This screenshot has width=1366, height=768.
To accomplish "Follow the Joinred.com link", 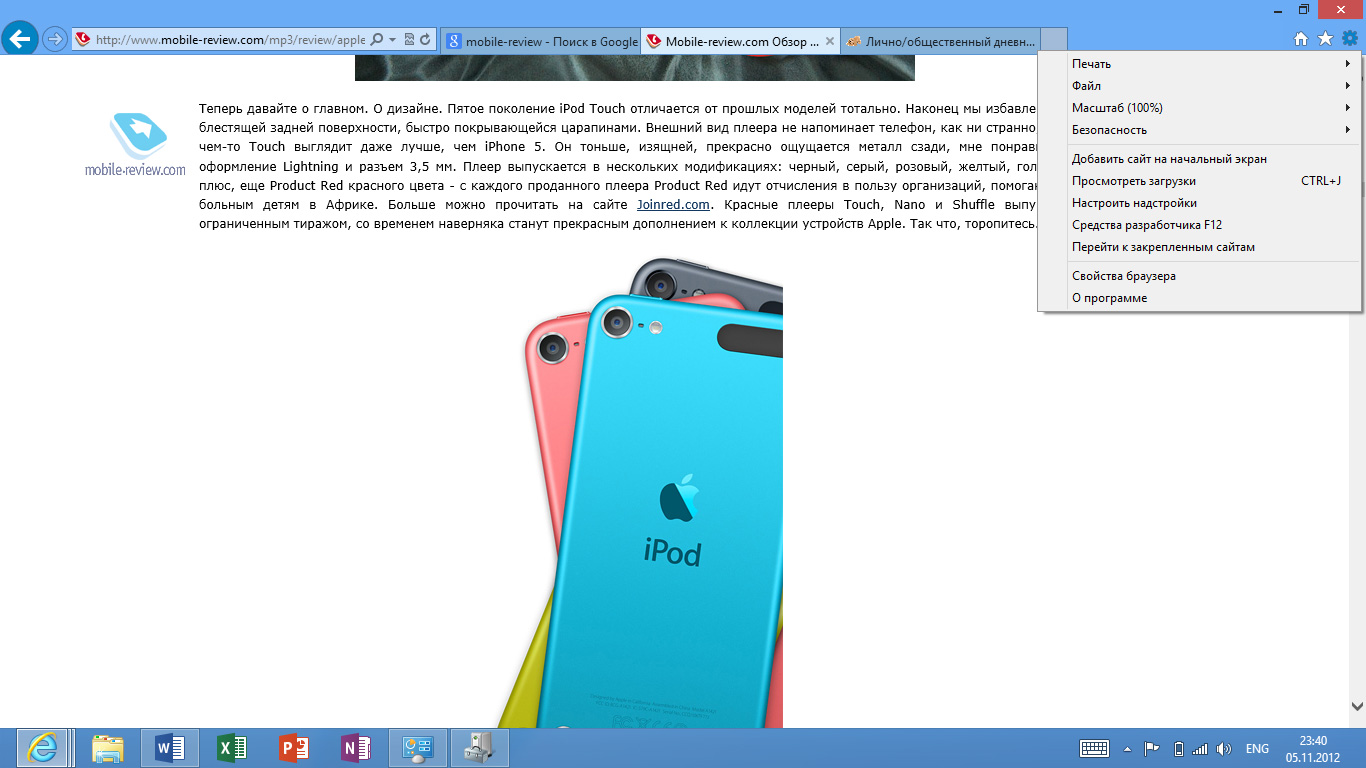I will [x=673, y=204].
